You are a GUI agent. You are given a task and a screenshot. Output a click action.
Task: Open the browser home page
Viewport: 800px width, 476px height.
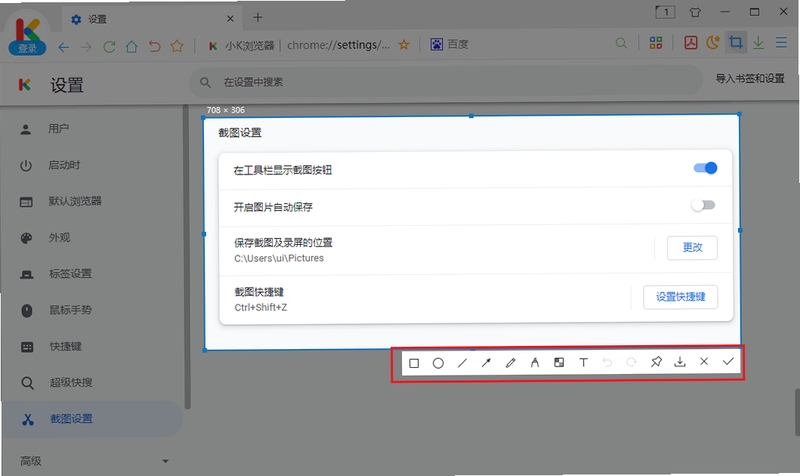pyautogui.click(x=132, y=47)
